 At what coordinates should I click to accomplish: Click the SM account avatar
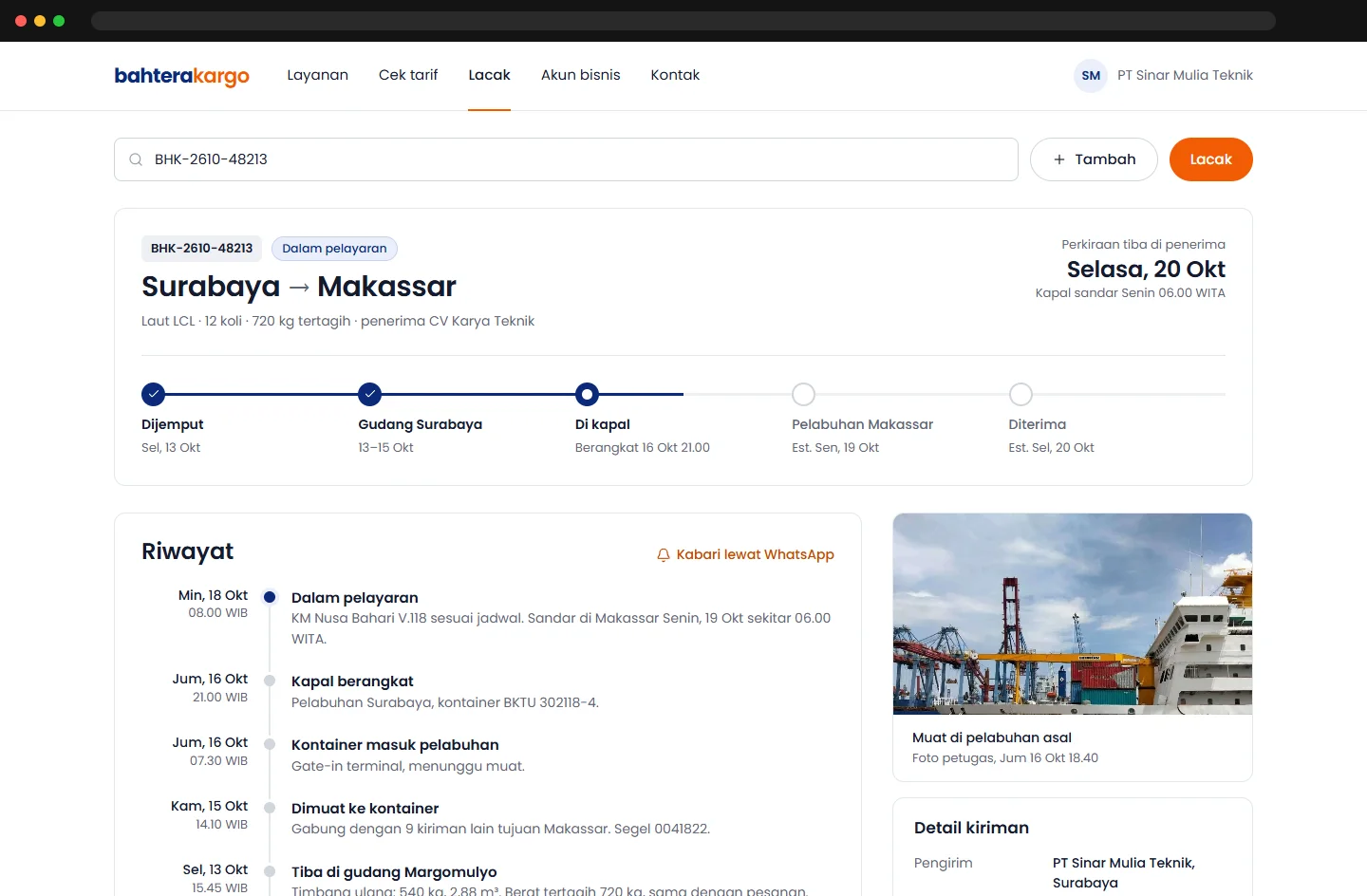[1091, 76]
